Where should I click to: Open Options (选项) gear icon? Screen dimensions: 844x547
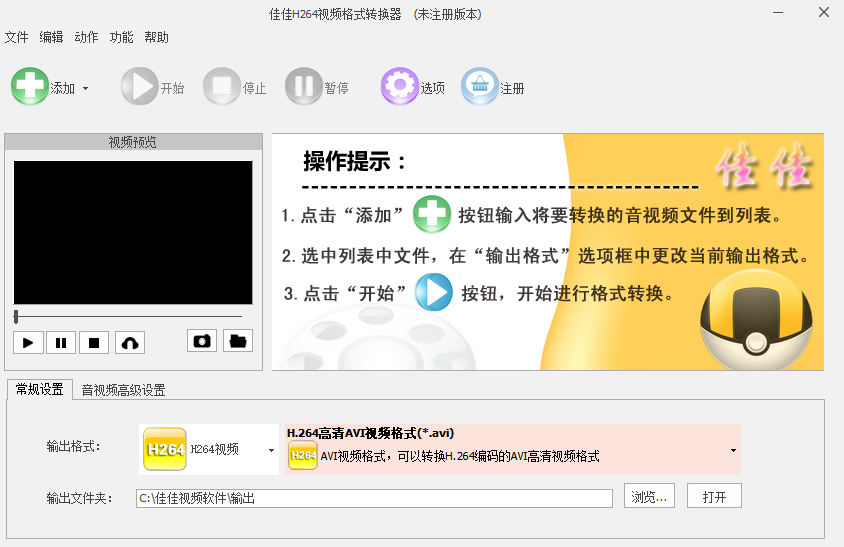[x=399, y=86]
